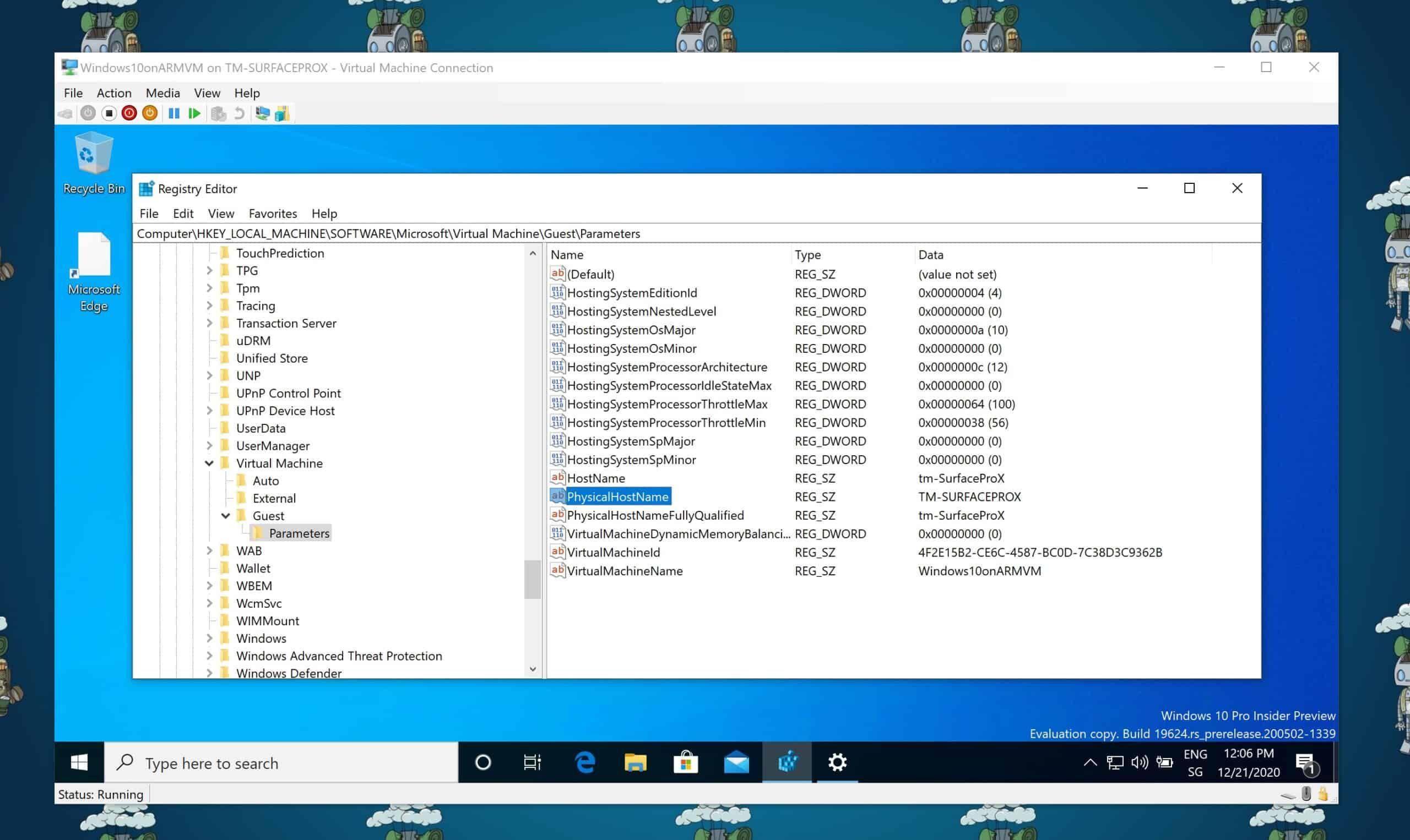Turn off the VM with the red power icon
1410x840 pixels.
(x=128, y=113)
